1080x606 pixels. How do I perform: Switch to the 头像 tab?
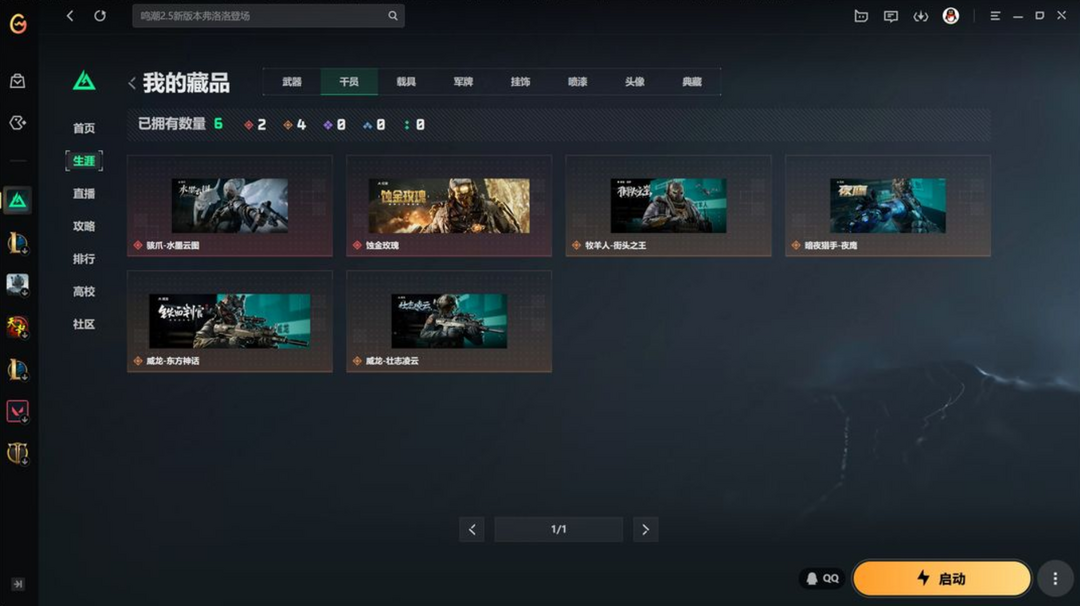click(x=635, y=82)
